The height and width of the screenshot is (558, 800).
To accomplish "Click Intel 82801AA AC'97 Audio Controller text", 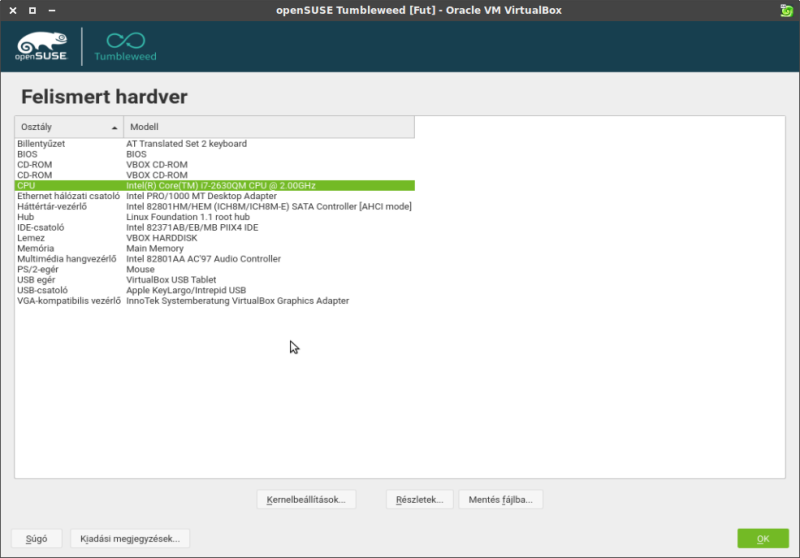I will [x=204, y=259].
